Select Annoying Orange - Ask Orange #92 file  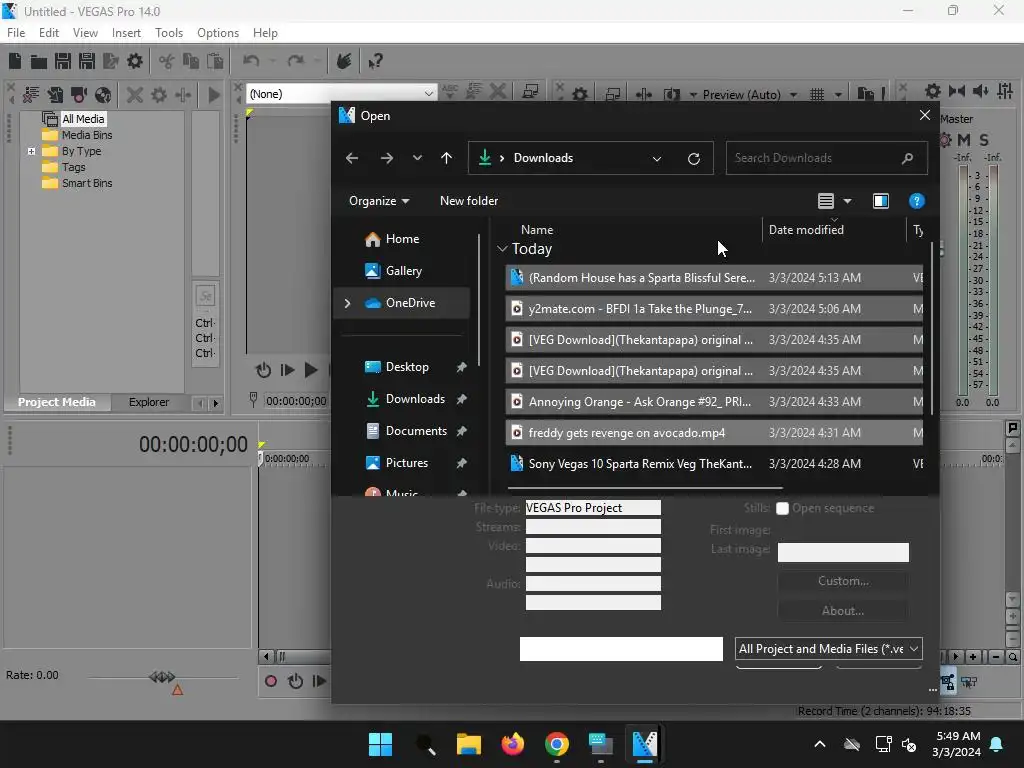(714, 402)
